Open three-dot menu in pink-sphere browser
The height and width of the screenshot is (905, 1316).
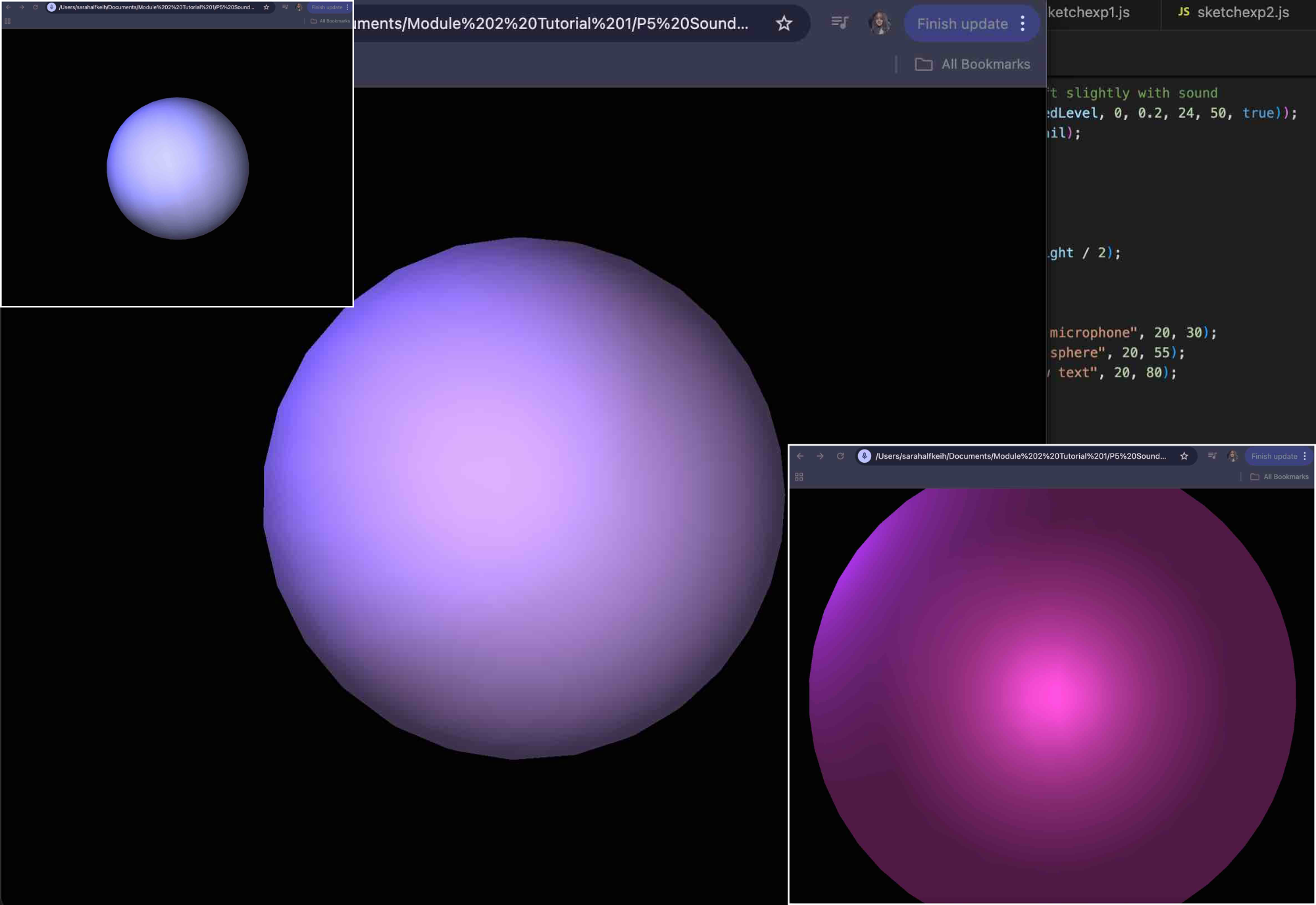point(1305,456)
